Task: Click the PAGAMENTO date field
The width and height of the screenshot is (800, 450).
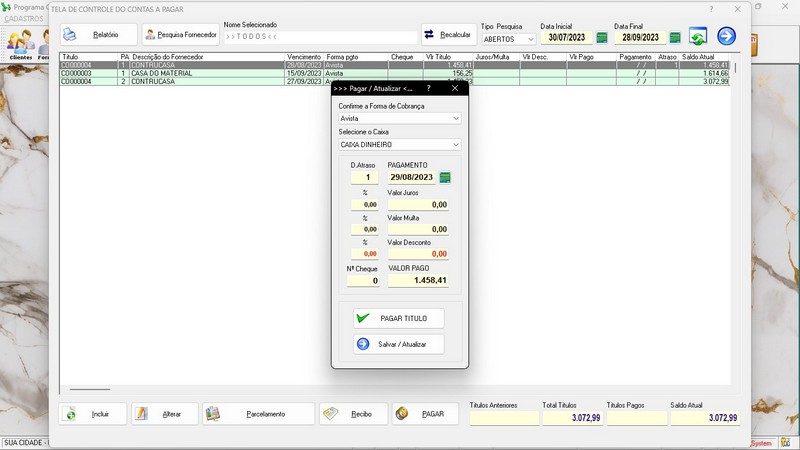Action: pos(411,178)
